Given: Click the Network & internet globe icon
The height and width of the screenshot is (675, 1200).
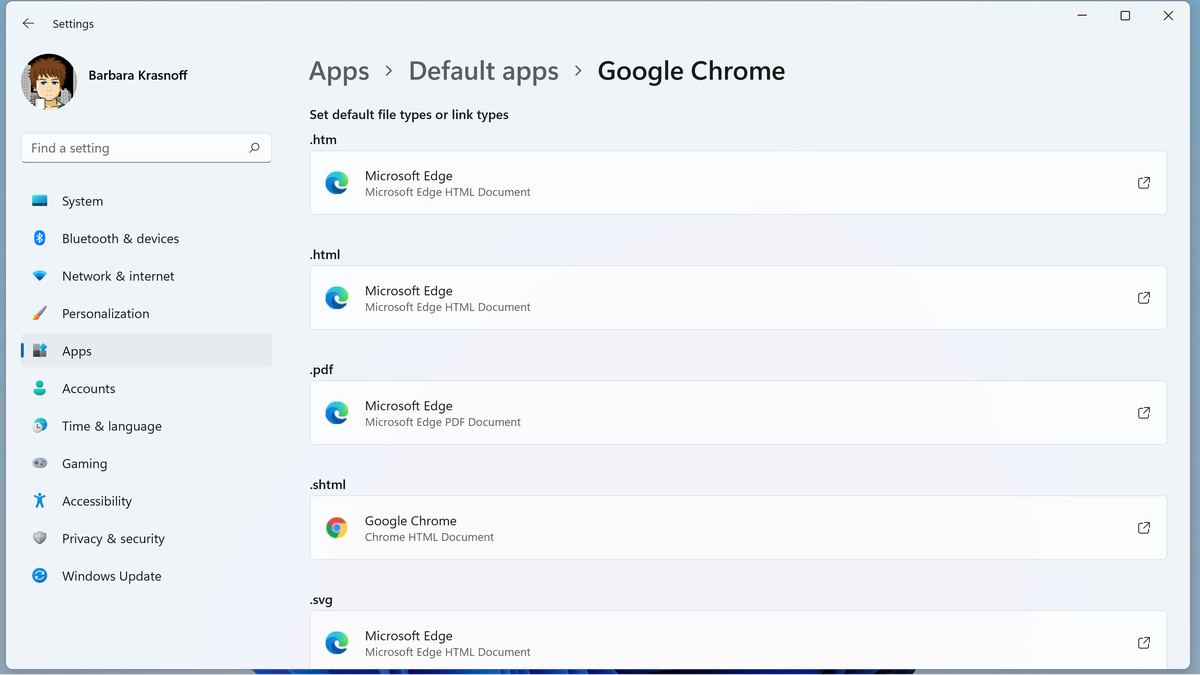Looking at the screenshot, I should pos(40,276).
